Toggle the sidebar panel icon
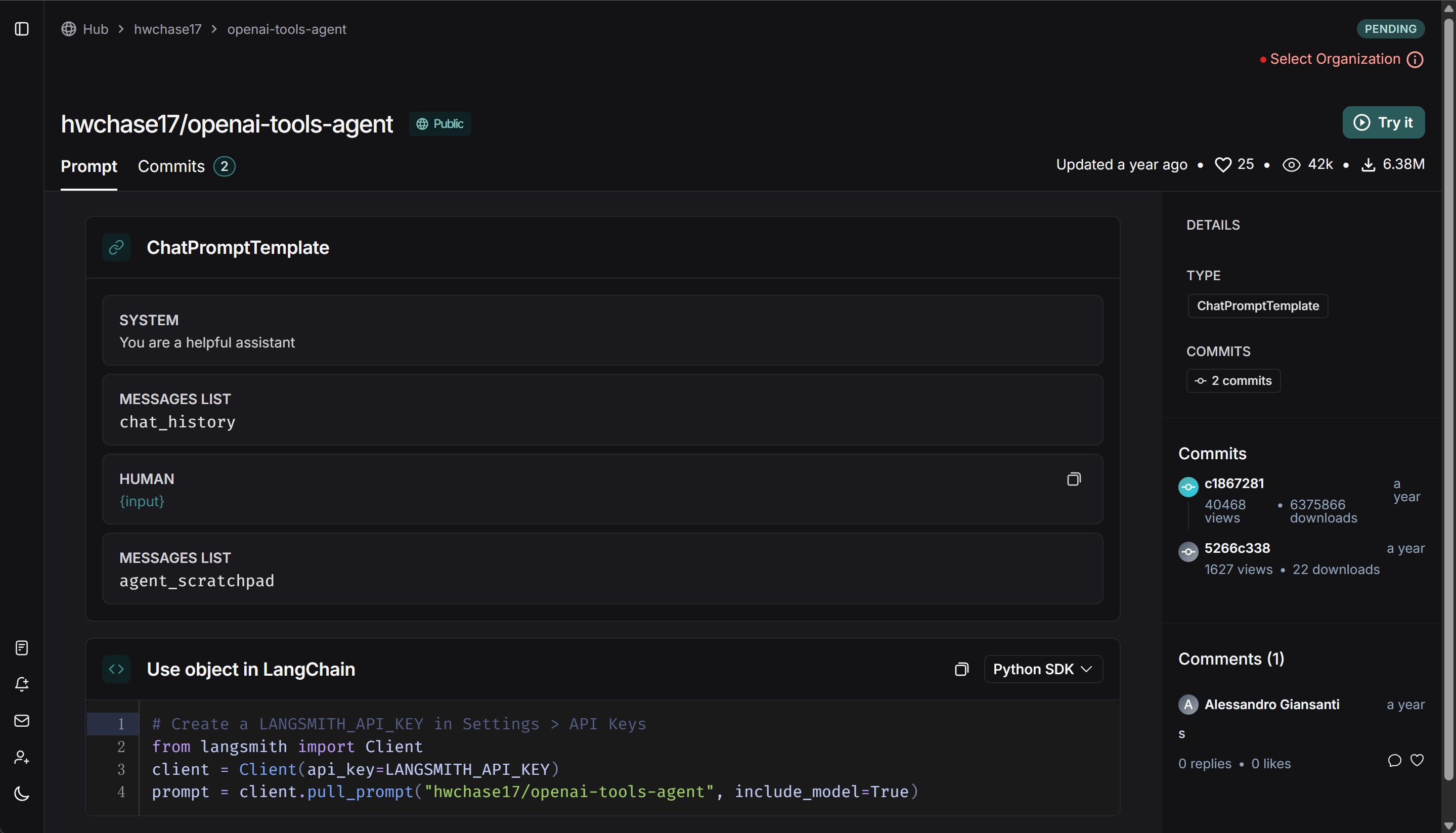This screenshot has width=1456, height=833. pos(22,29)
